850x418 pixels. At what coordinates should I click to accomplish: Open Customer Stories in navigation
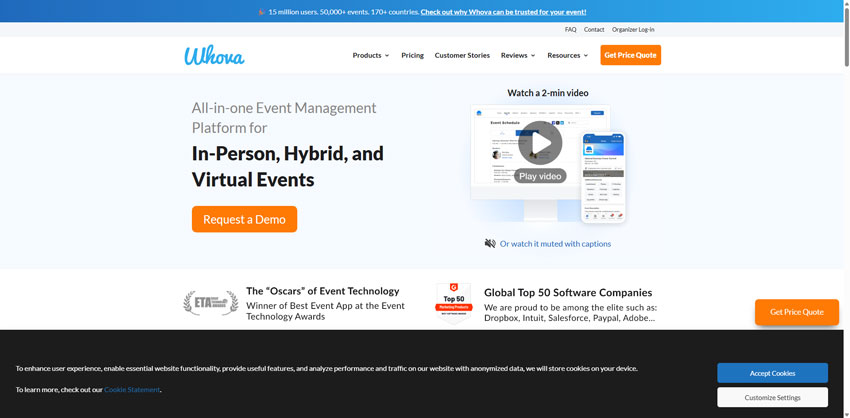tap(462, 55)
